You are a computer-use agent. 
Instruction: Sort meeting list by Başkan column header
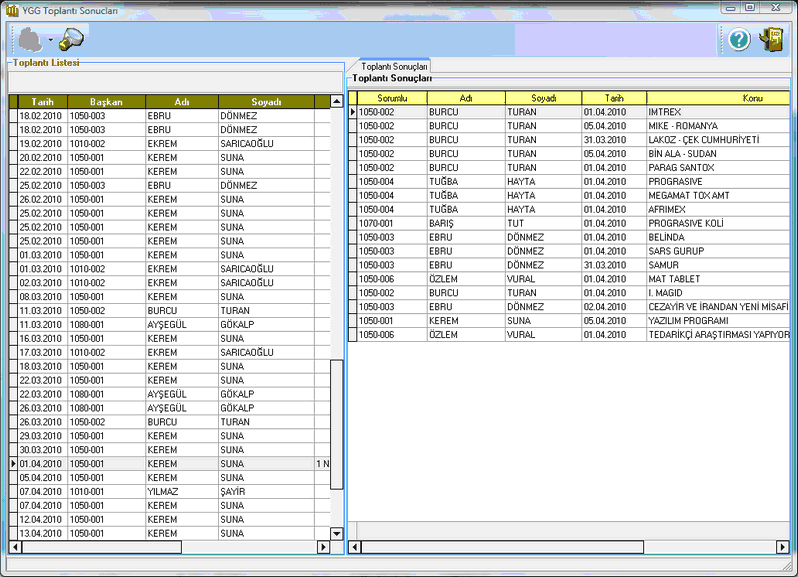[106, 102]
